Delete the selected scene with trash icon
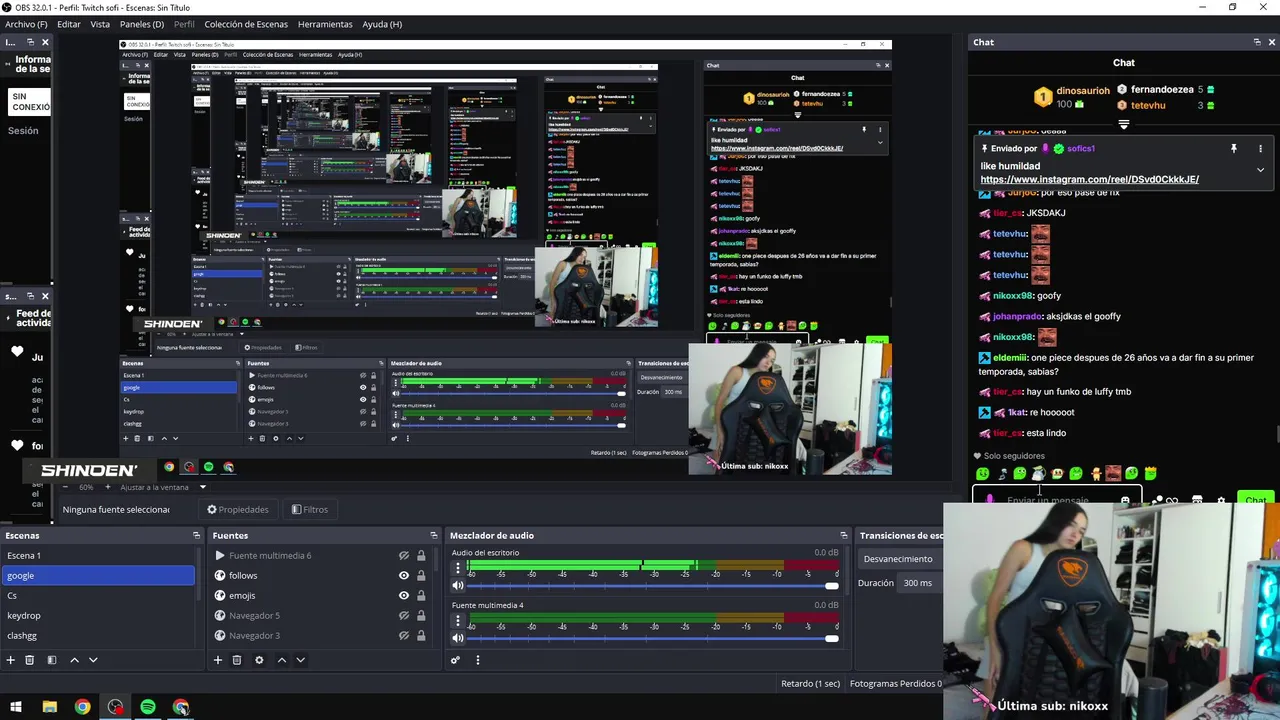The height and width of the screenshot is (720, 1280). [x=30, y=660]
